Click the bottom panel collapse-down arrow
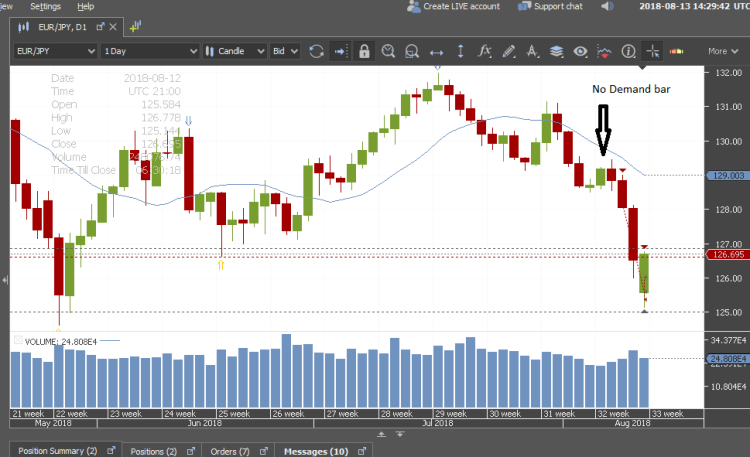 [400, 434]
